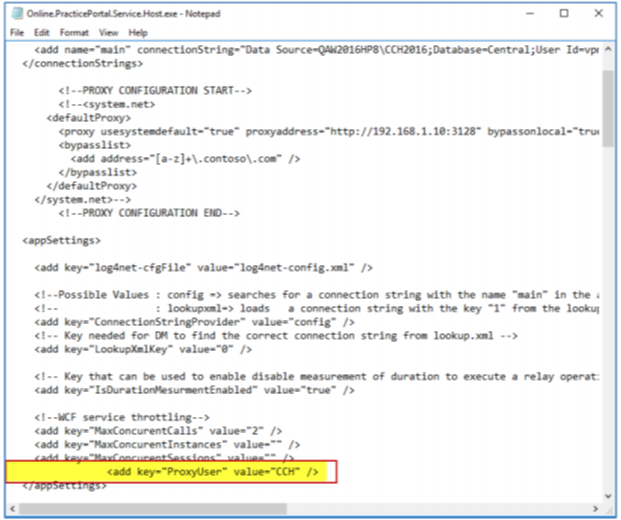This screenshot has height=520, width=621.
Task: Click the opening <defaultProxy> tag line
Action: tap(89, 118)
